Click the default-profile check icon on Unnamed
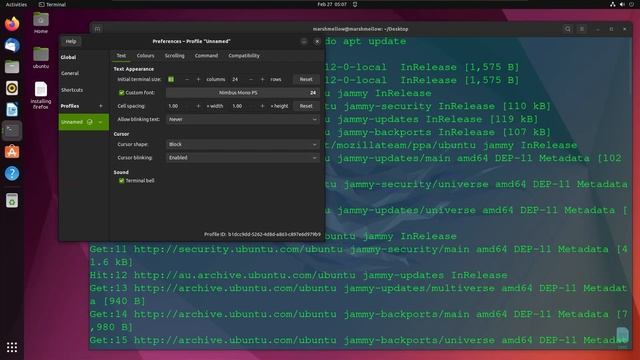This screenshot has width=640, height=360. 90,122
